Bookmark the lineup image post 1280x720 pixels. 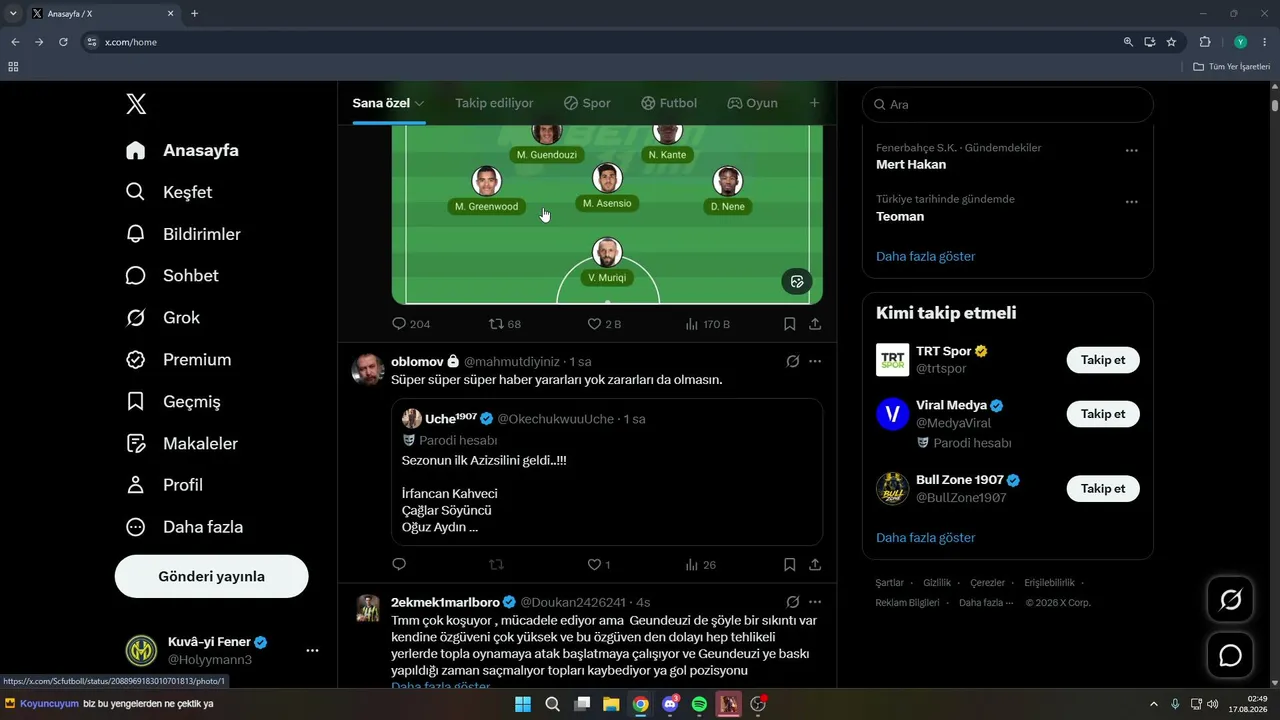pos(790,324)
